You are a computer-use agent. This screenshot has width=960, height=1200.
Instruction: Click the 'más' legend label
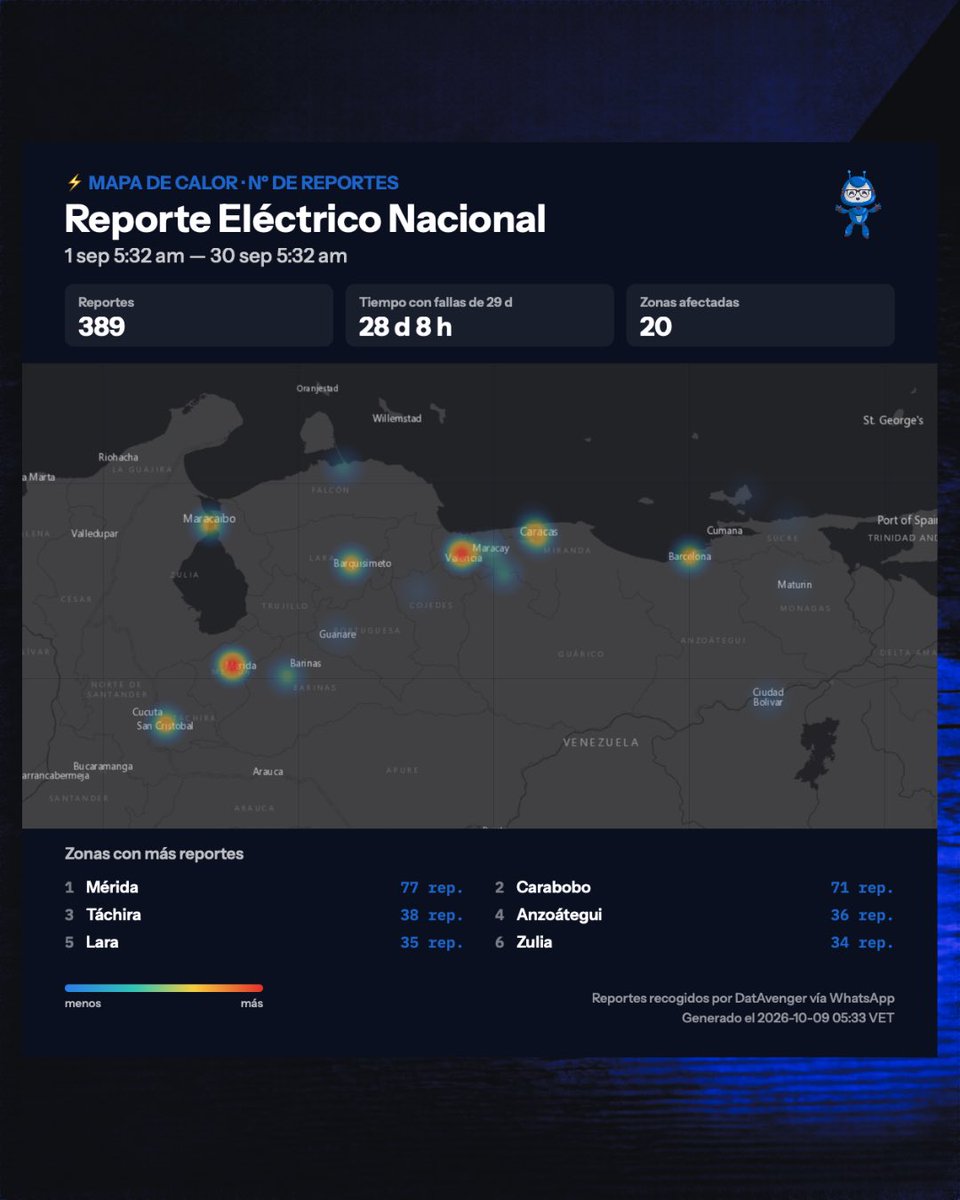click(251, 1003)
